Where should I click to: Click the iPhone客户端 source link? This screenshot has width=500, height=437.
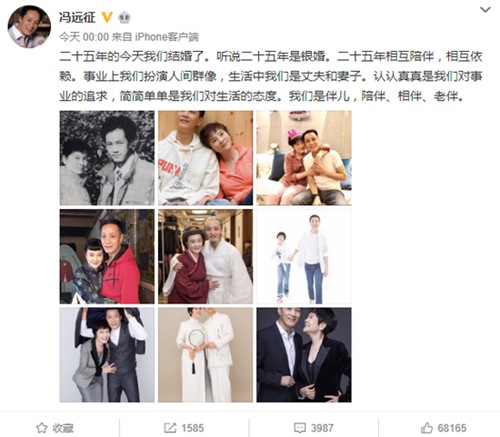click(x=167, y=37)
